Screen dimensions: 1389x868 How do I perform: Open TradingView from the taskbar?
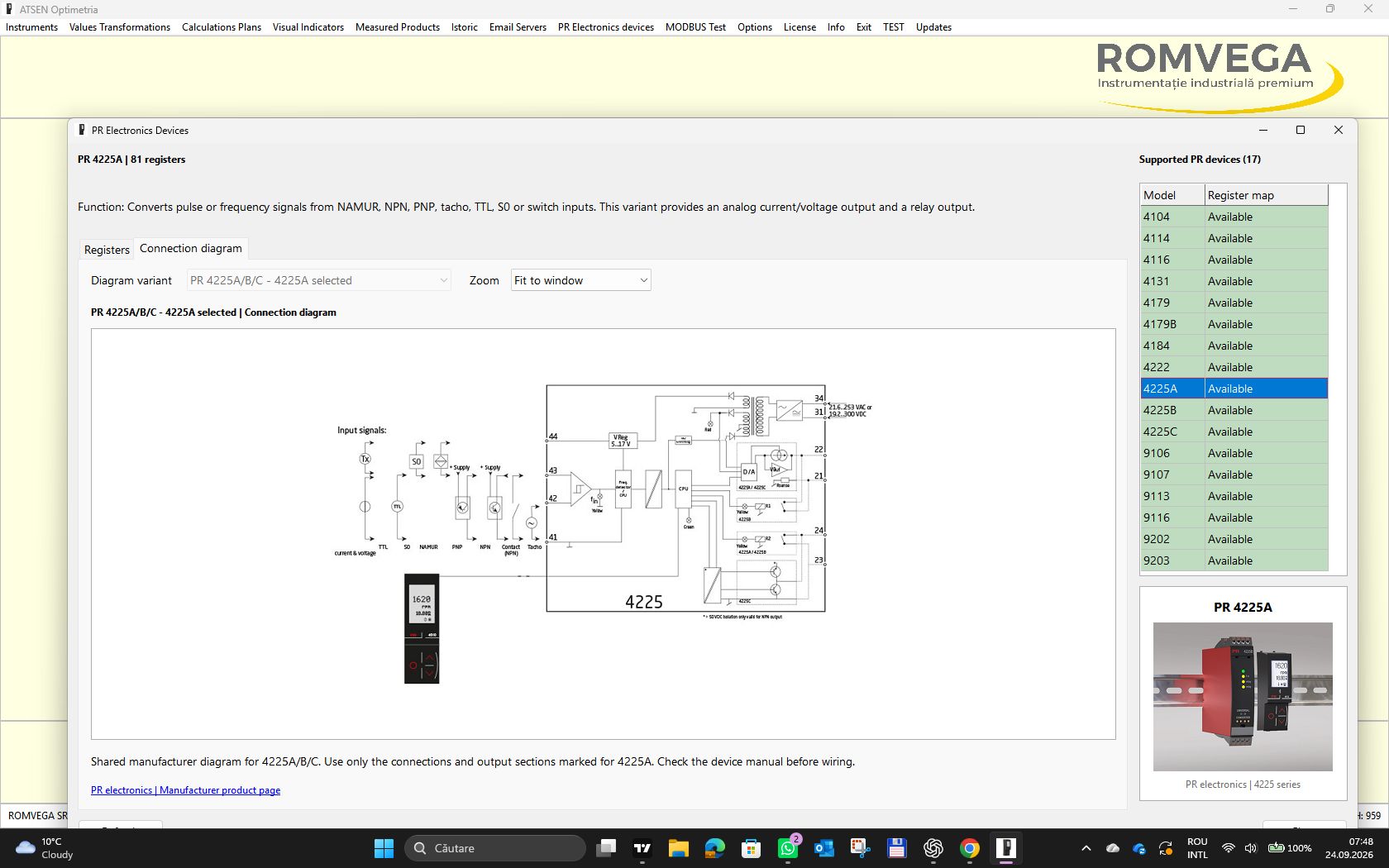point(642,848)
